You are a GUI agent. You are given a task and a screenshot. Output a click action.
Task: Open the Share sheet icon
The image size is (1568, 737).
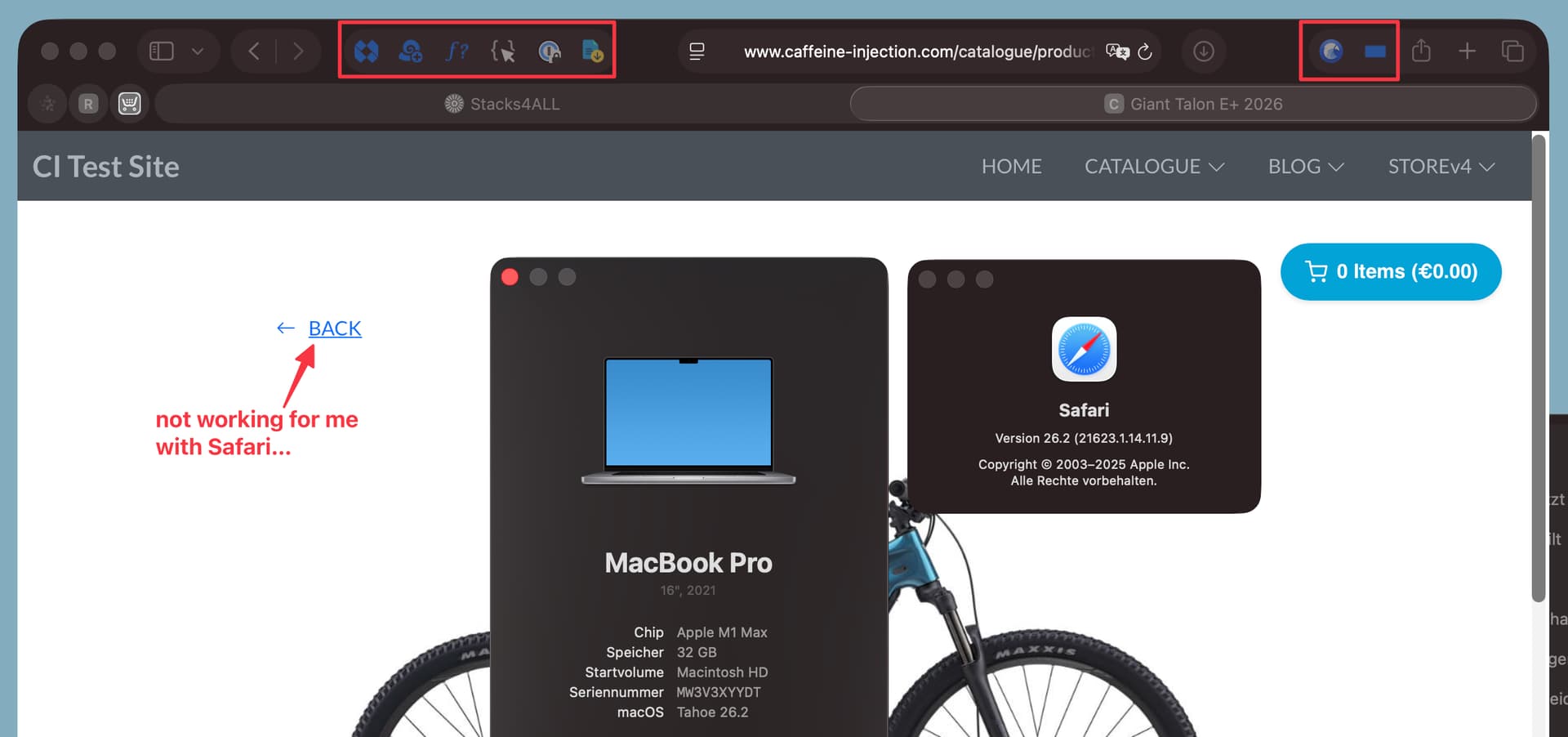click(x=1421, y=51)
